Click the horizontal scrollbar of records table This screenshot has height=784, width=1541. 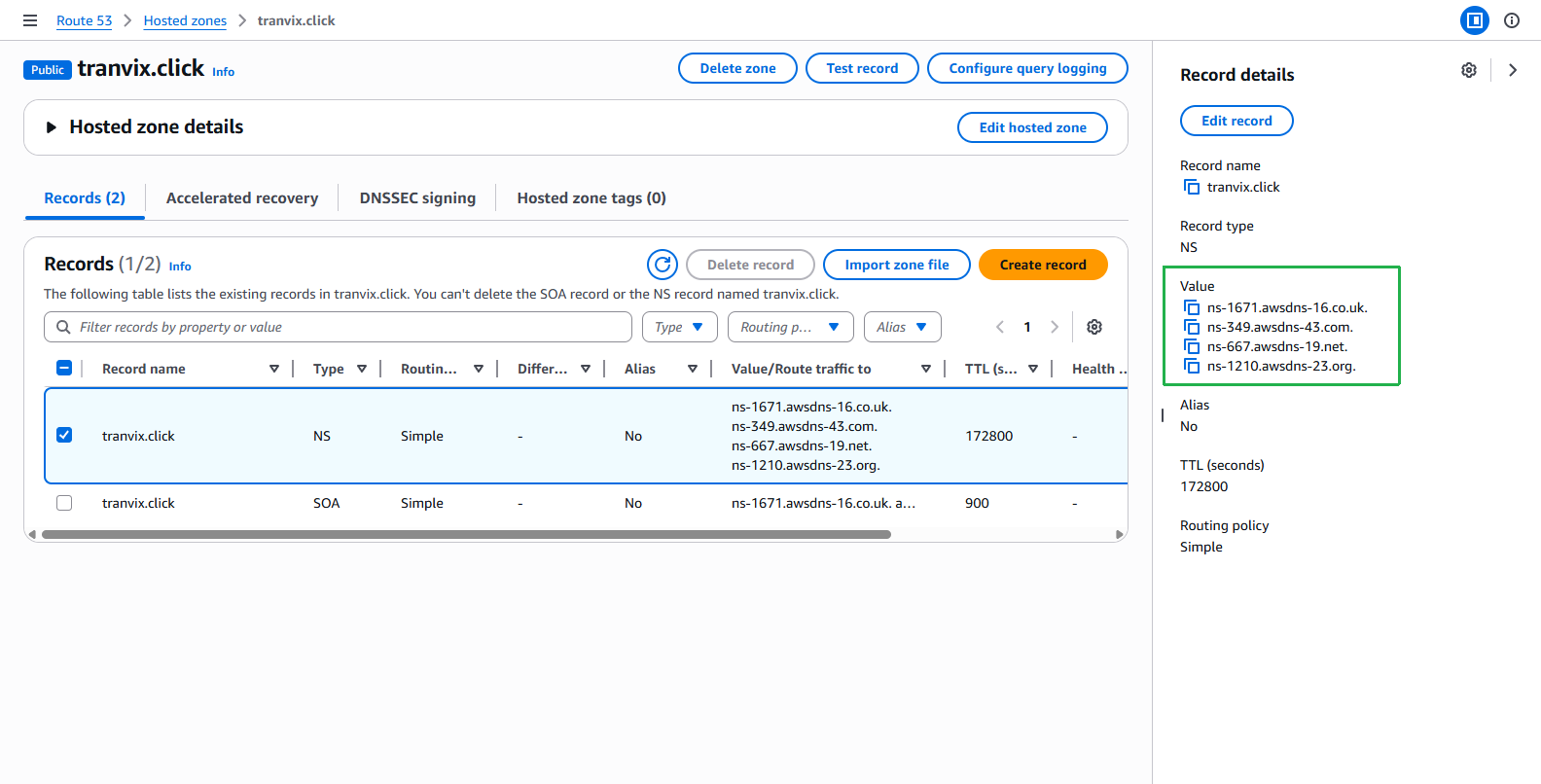click(466, 534)
